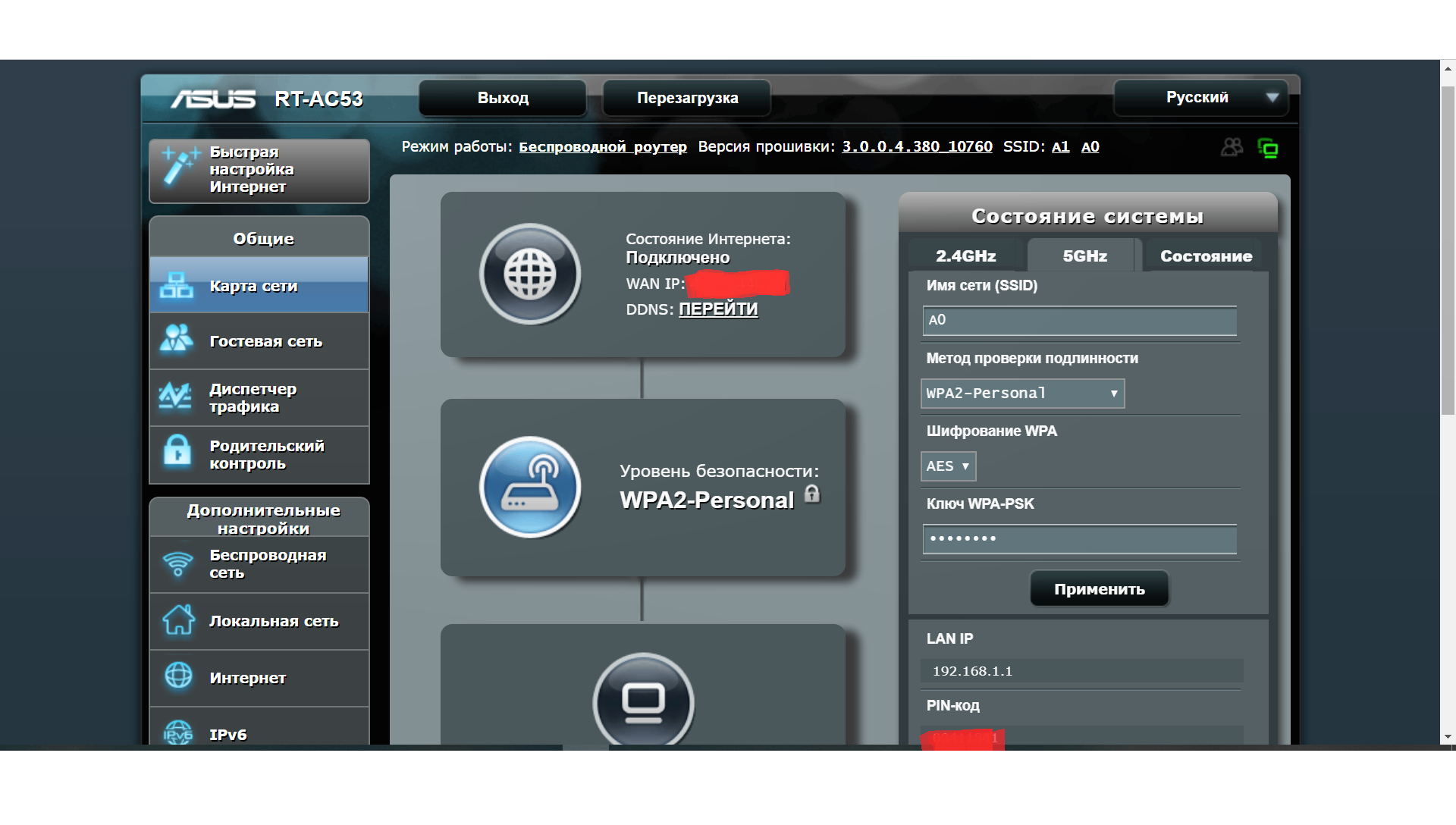Click the Диспетчер трафика traffic manager icon
The width and height of the screenshot is (1456, 825).
pyautogui.click(x=175, y=396)
